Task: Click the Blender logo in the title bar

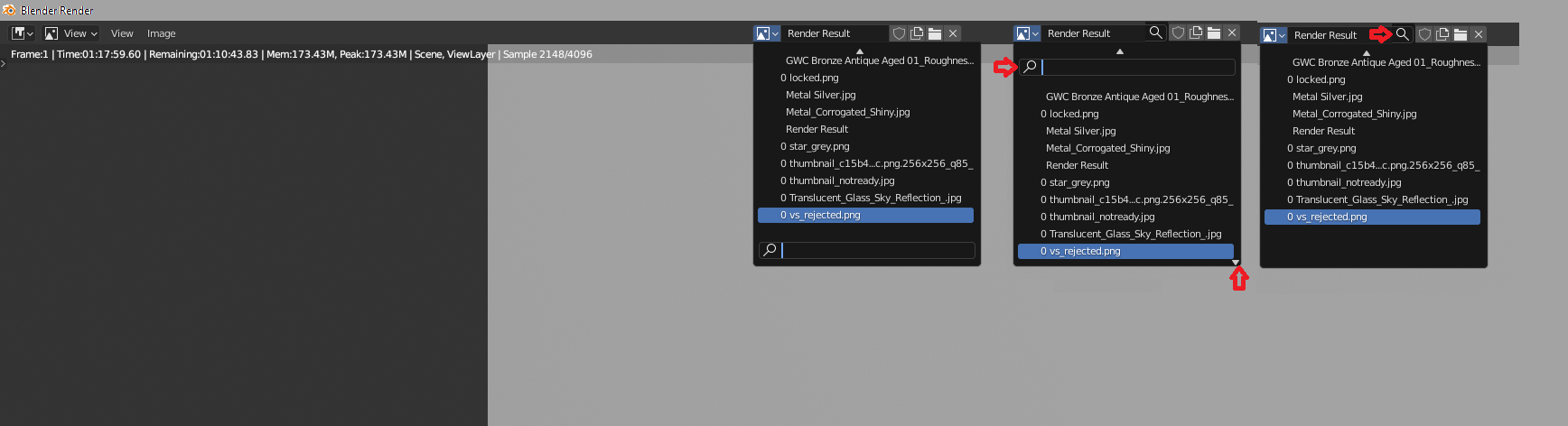Action: [x=9, y=10]
